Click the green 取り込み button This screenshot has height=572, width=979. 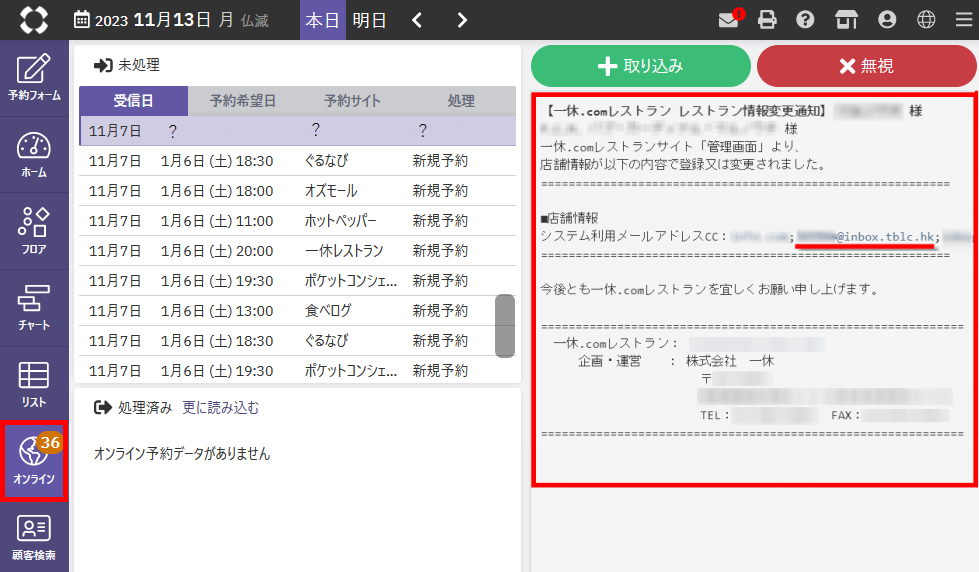point(640,66)
